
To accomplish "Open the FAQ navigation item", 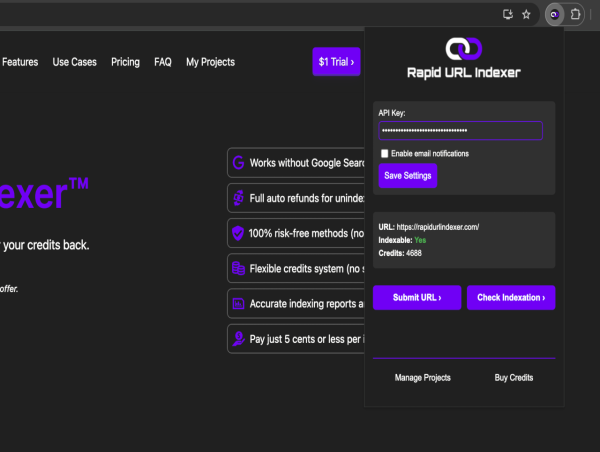I will (163, 62).
